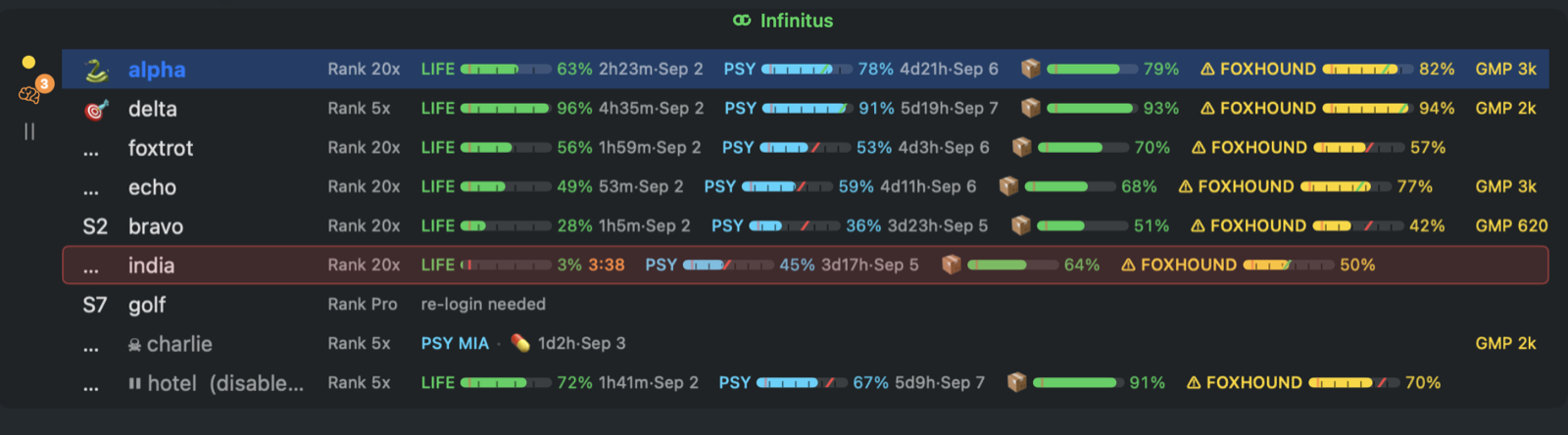
Task: Click delta's 'GMP 2k' value
Action: click(1506, 108)
